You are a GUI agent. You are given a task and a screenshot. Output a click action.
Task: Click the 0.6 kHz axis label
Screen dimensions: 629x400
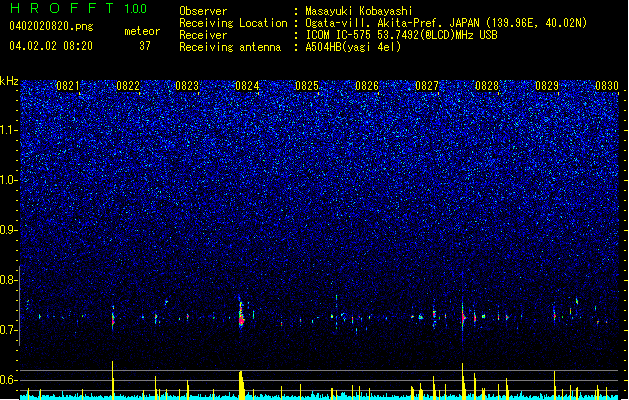9,380
